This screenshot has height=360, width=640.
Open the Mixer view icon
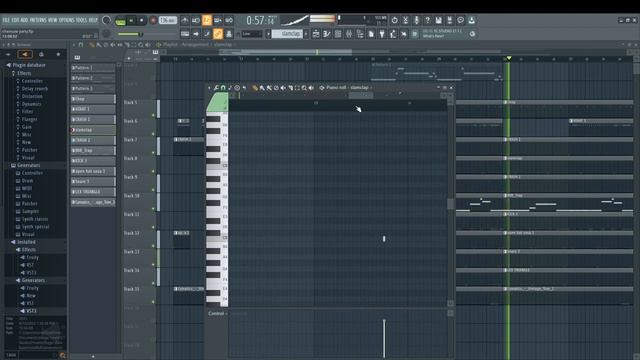tap(349, 34)
